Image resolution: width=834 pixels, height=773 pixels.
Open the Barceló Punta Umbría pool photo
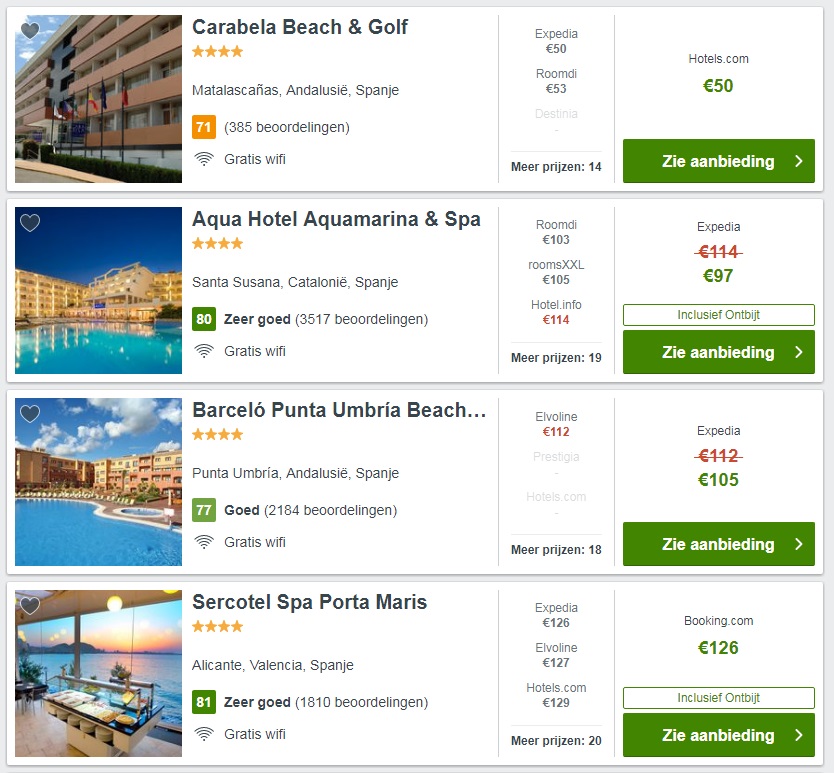pos(97,481)
